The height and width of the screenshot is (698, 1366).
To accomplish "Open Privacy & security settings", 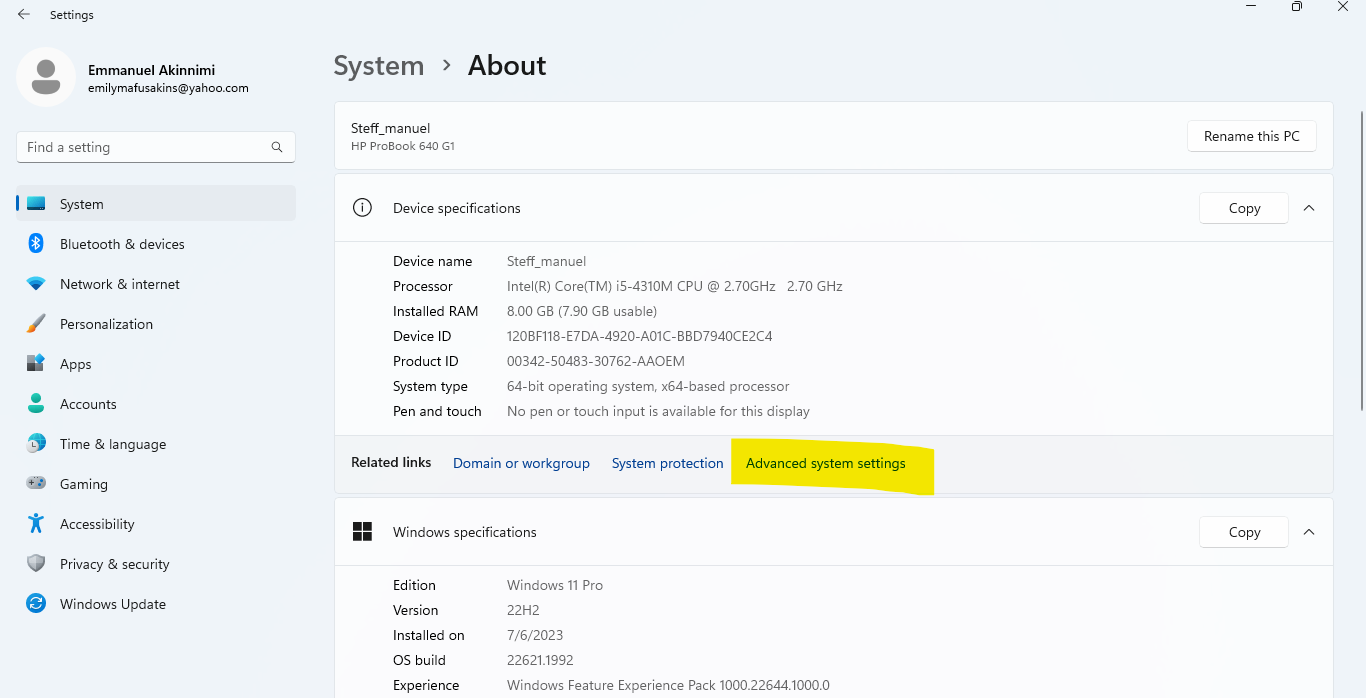I will 156,564.
